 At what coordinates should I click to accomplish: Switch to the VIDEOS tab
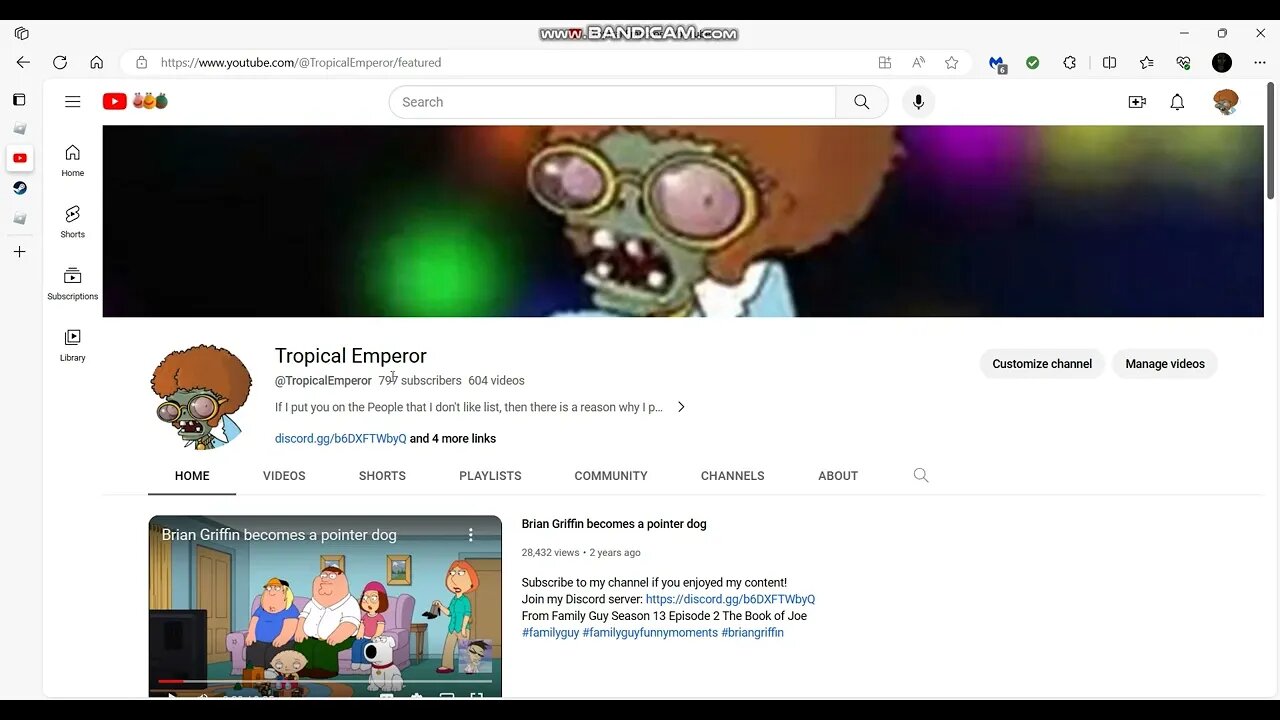pyautogui.click(x=284, y=476)
